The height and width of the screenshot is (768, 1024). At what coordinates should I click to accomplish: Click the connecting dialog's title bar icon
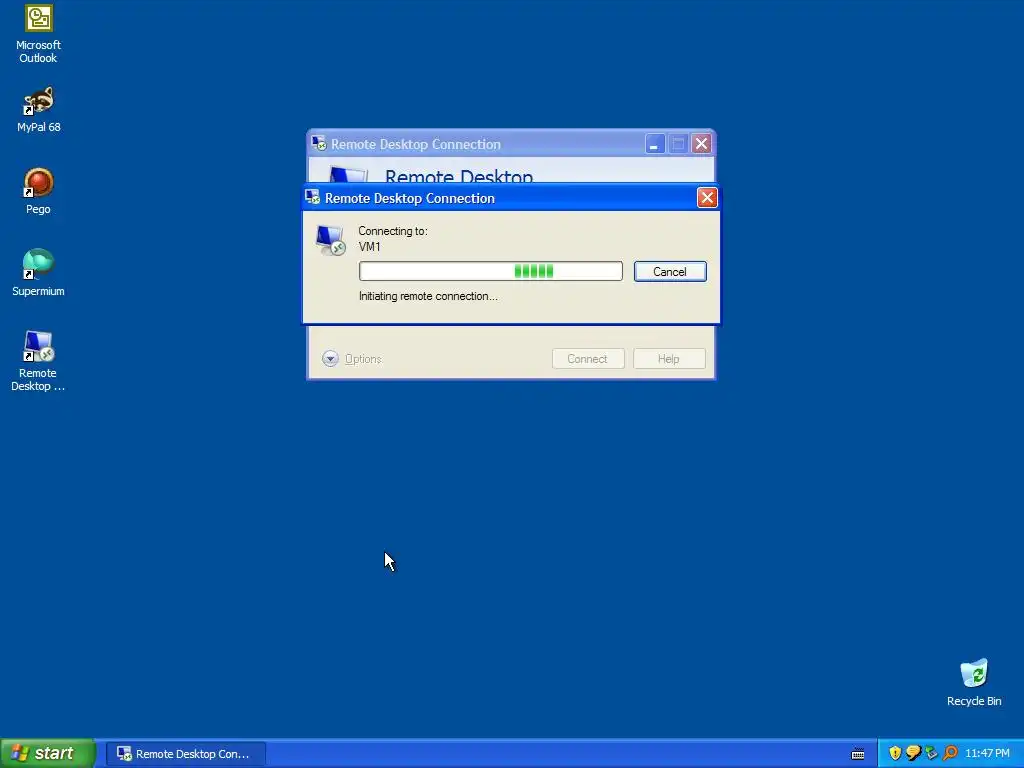click(313, 197)
